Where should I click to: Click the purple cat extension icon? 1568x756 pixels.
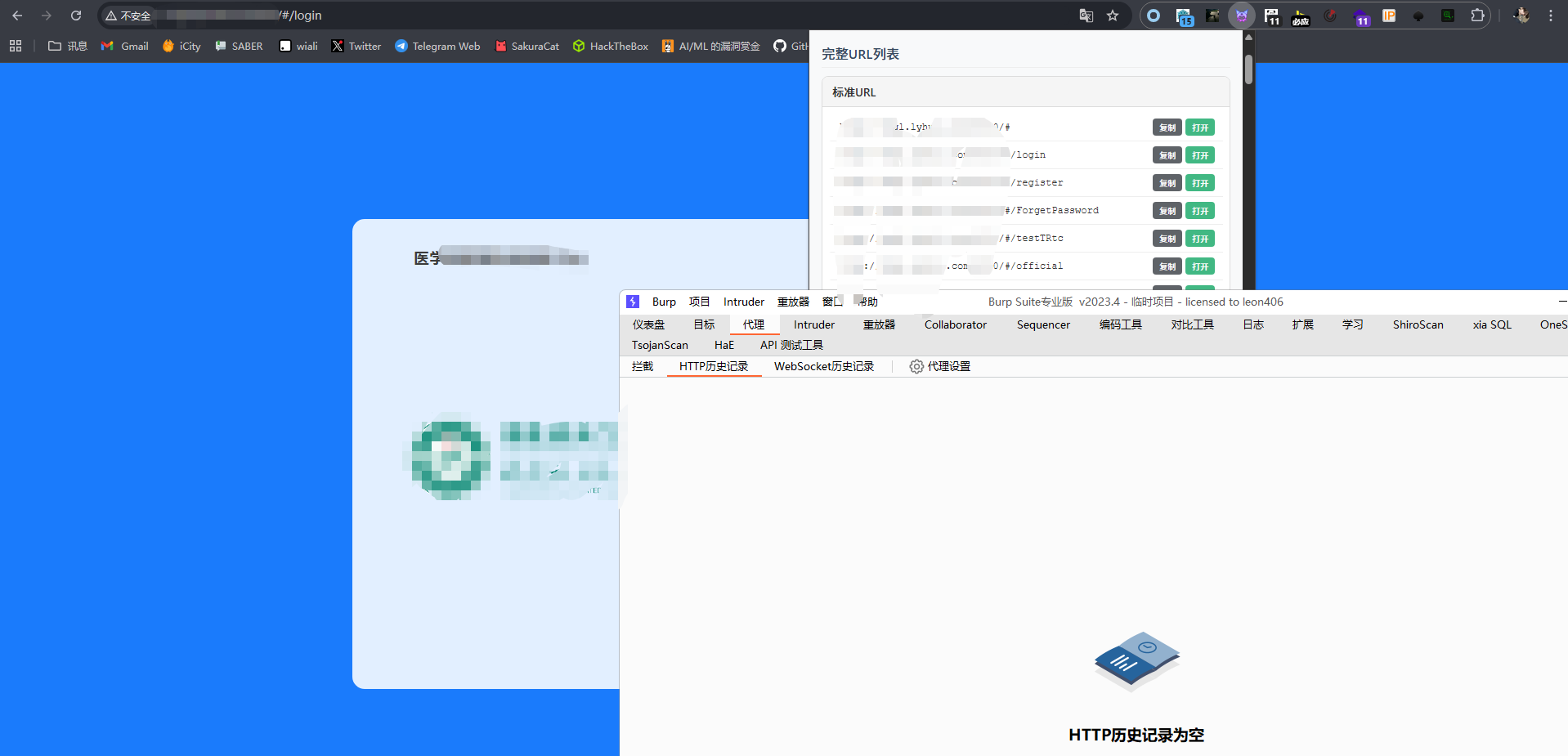pos(1242,16)
